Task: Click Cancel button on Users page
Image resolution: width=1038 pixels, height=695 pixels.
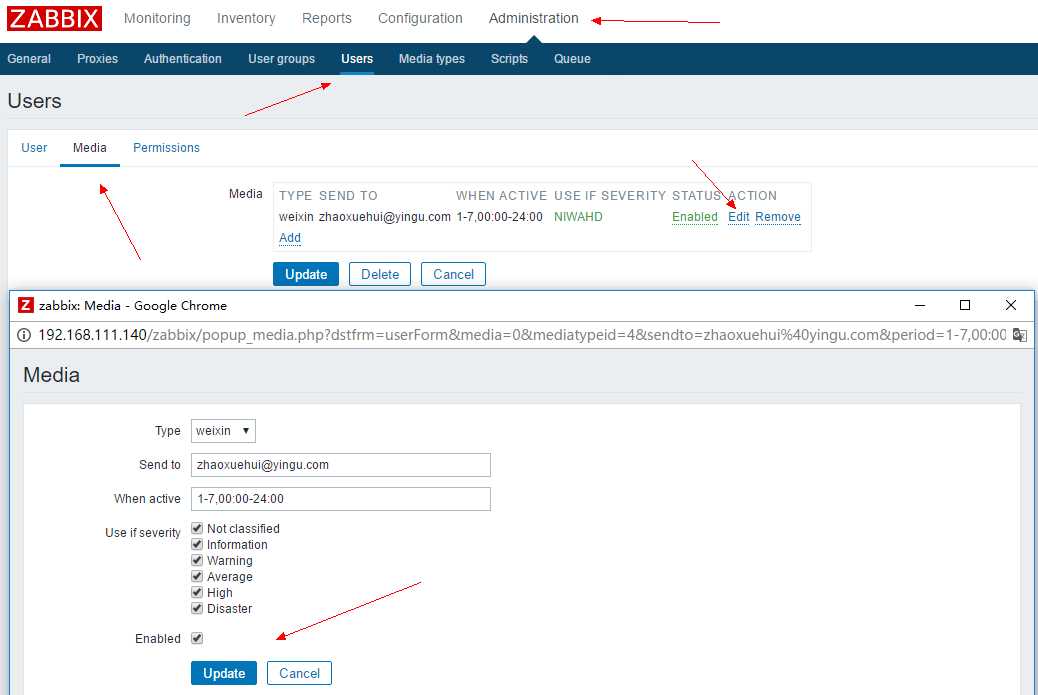Action: click(x=453, y=274)
